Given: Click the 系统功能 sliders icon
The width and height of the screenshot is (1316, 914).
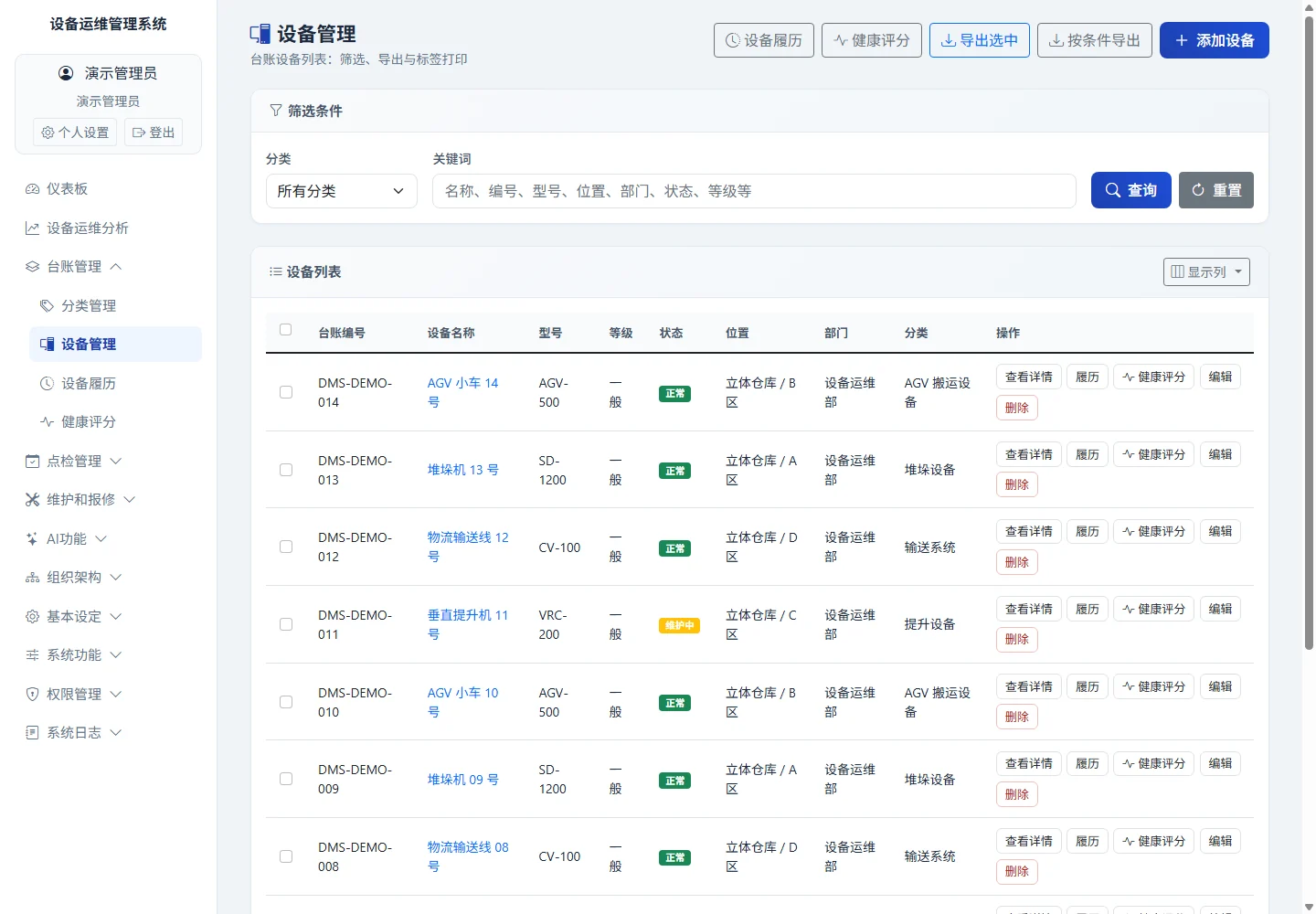Looking at the screenshot, I should [32, 655].
